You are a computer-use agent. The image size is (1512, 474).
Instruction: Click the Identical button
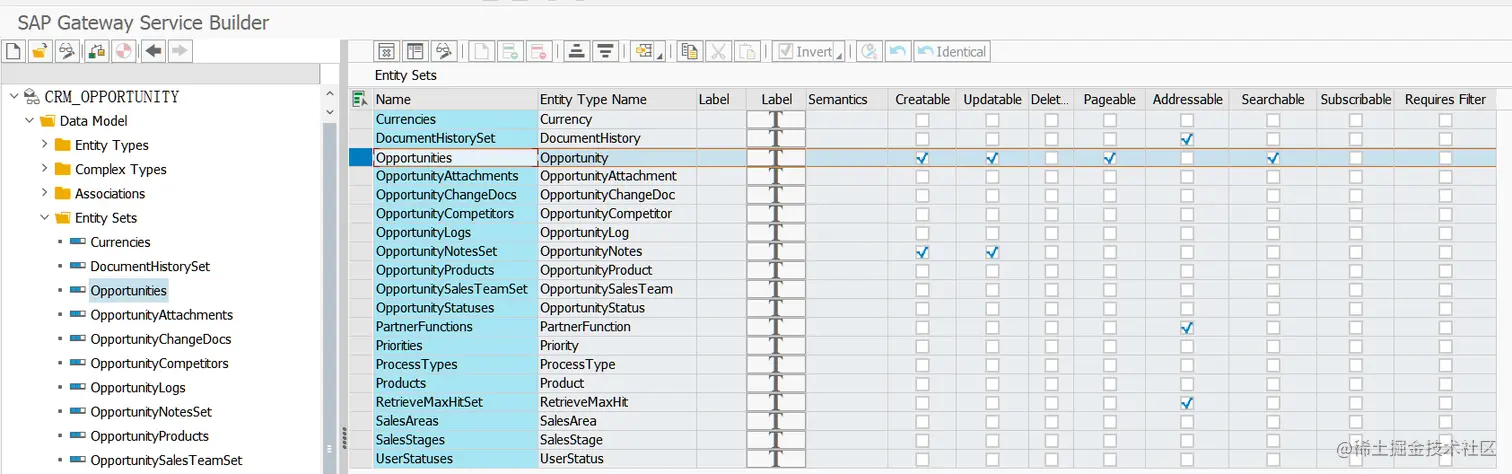tap(951, 51)
